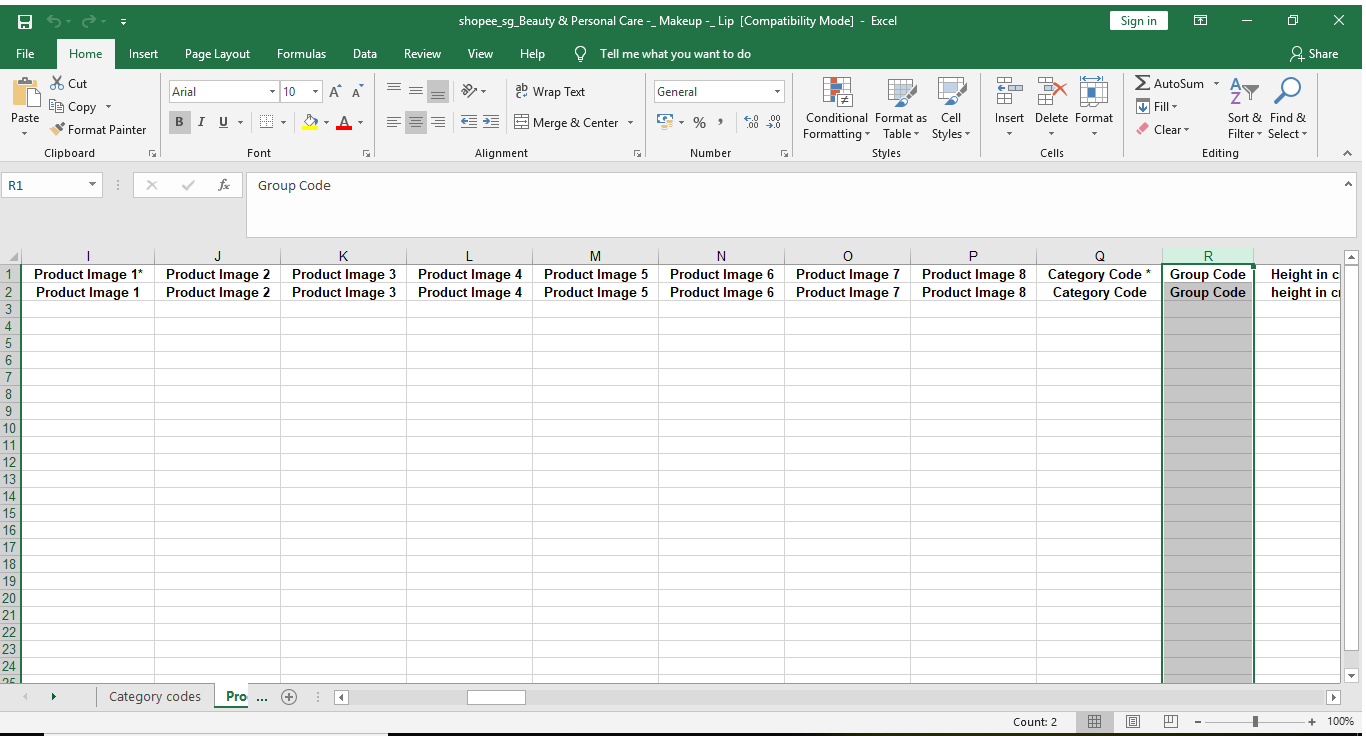Click the Share button

(1314, 54)
